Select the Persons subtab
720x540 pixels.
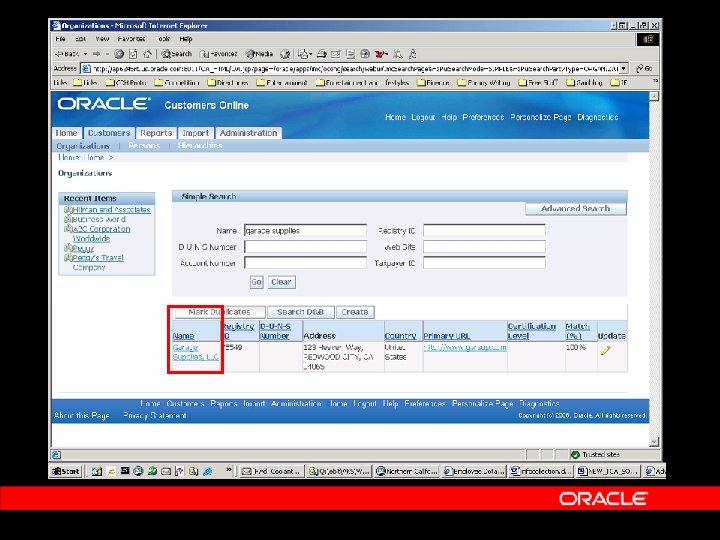pos(144,146)
